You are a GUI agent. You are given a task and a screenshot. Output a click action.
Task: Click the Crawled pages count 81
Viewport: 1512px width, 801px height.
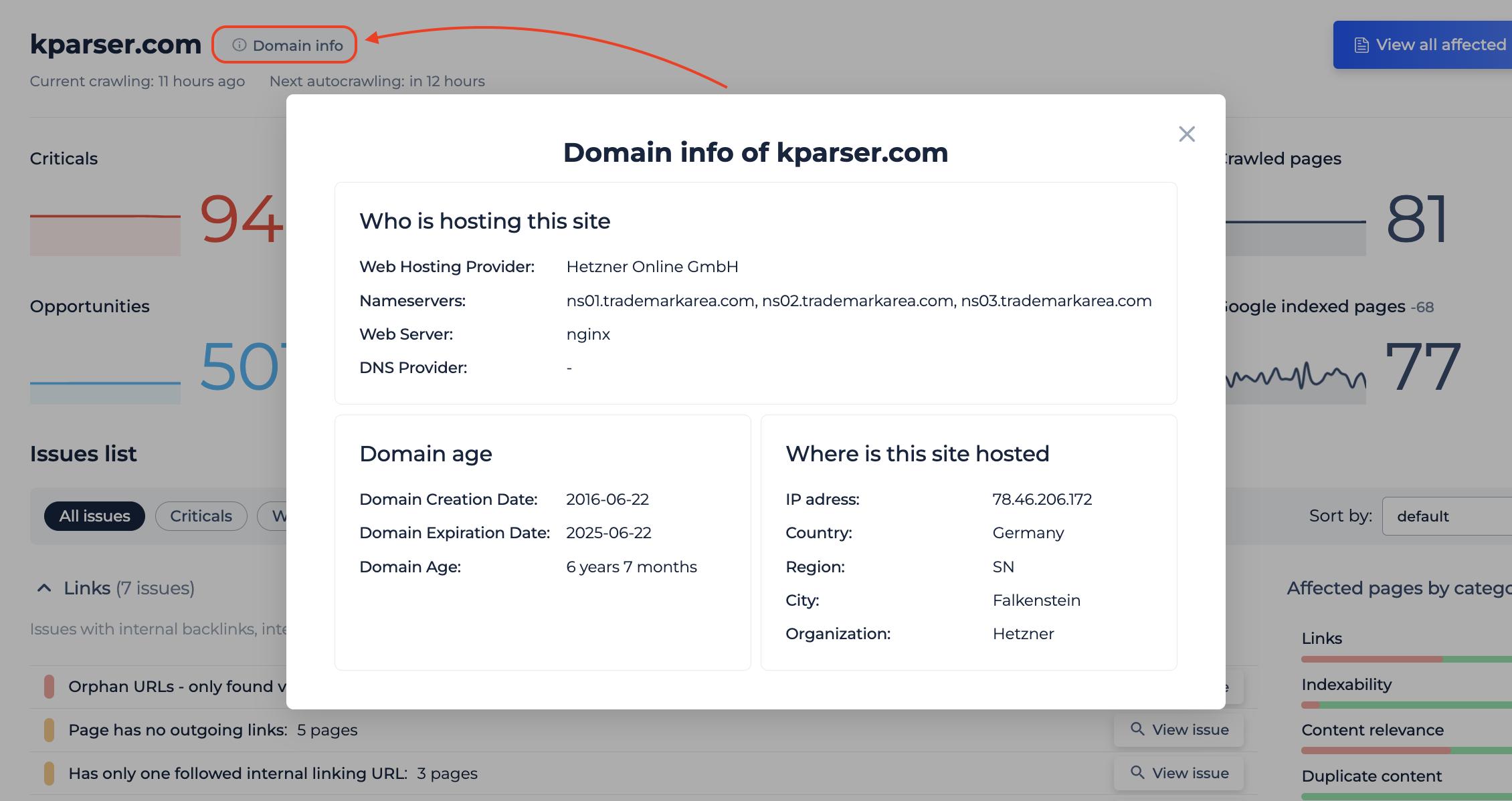tap(1418, 219)
